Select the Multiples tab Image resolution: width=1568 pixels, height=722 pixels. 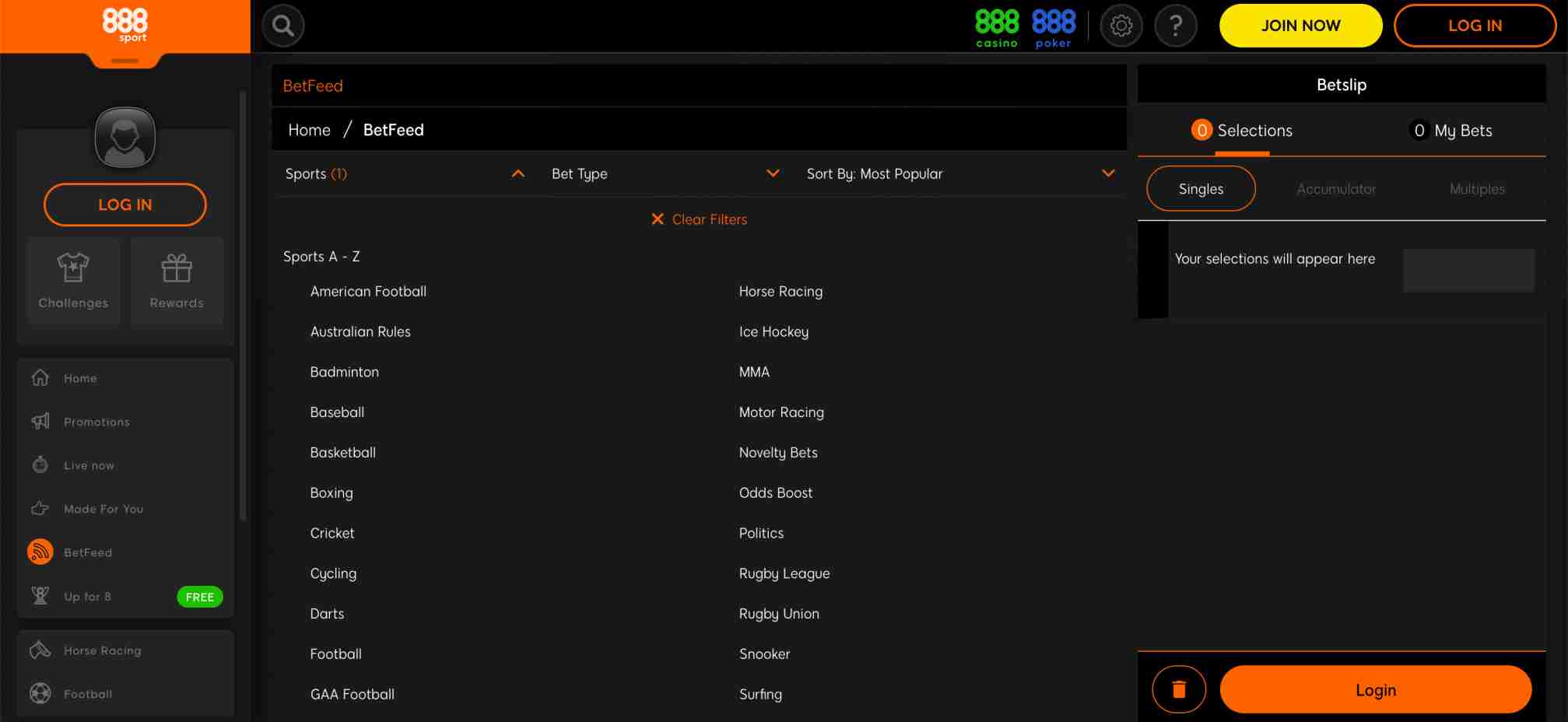point(1477,189)
